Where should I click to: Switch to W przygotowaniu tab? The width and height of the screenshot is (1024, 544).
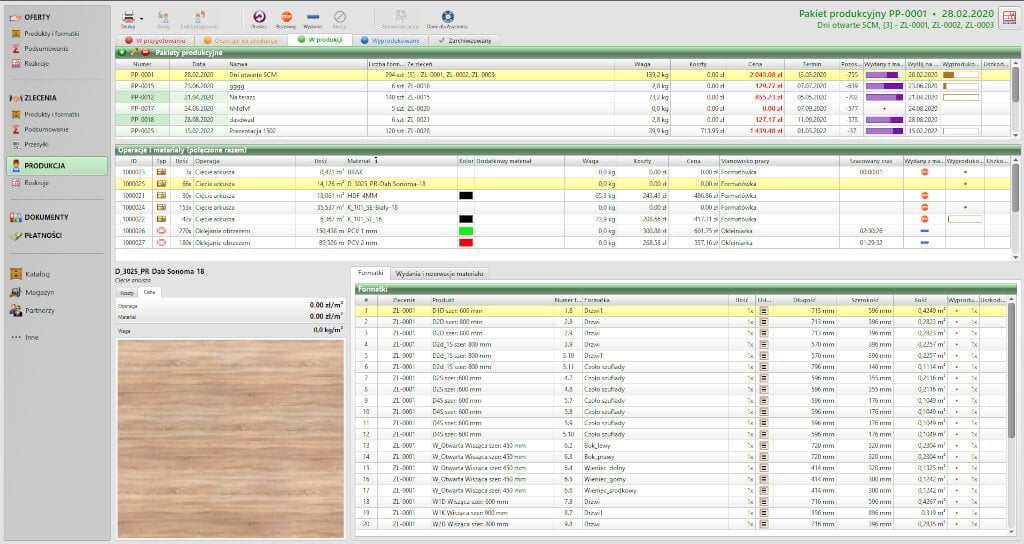155,40
